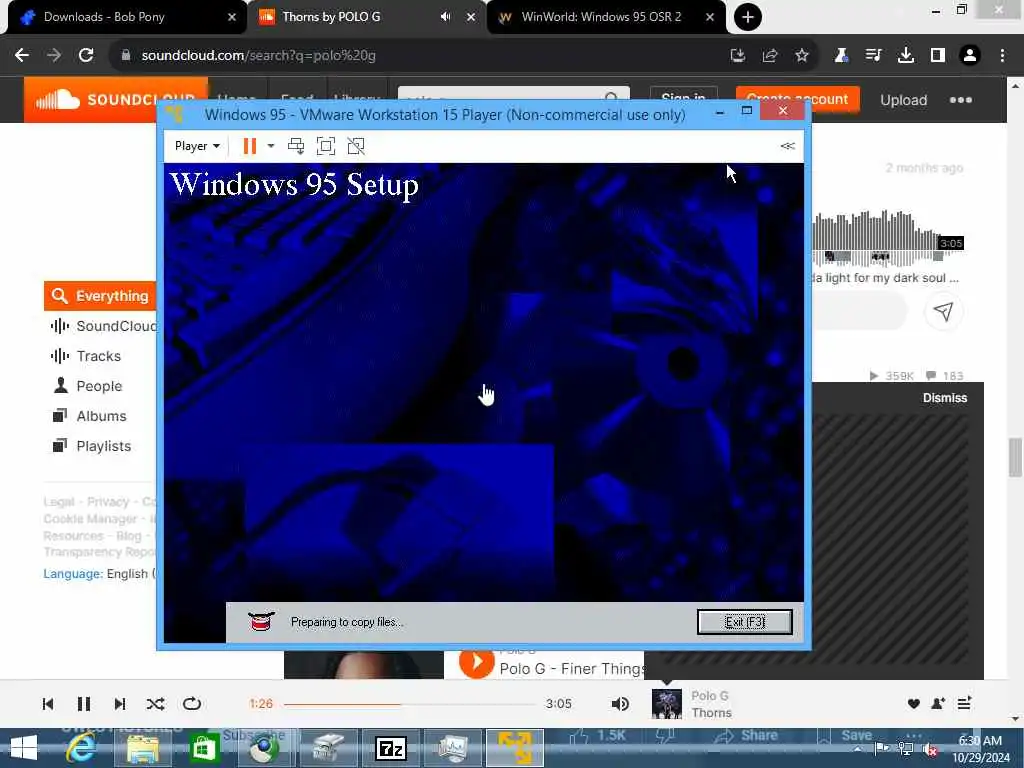The height and width of the screenshot is (768, 1024).
Task: Like the current track with heart icon
Action: coord(914,703)
